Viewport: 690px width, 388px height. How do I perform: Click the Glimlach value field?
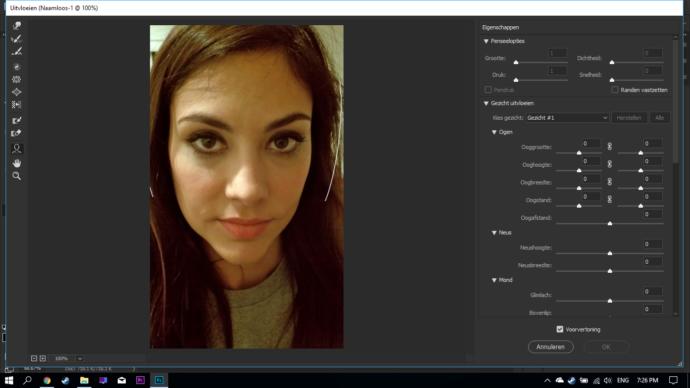click(x=652, y=292)
